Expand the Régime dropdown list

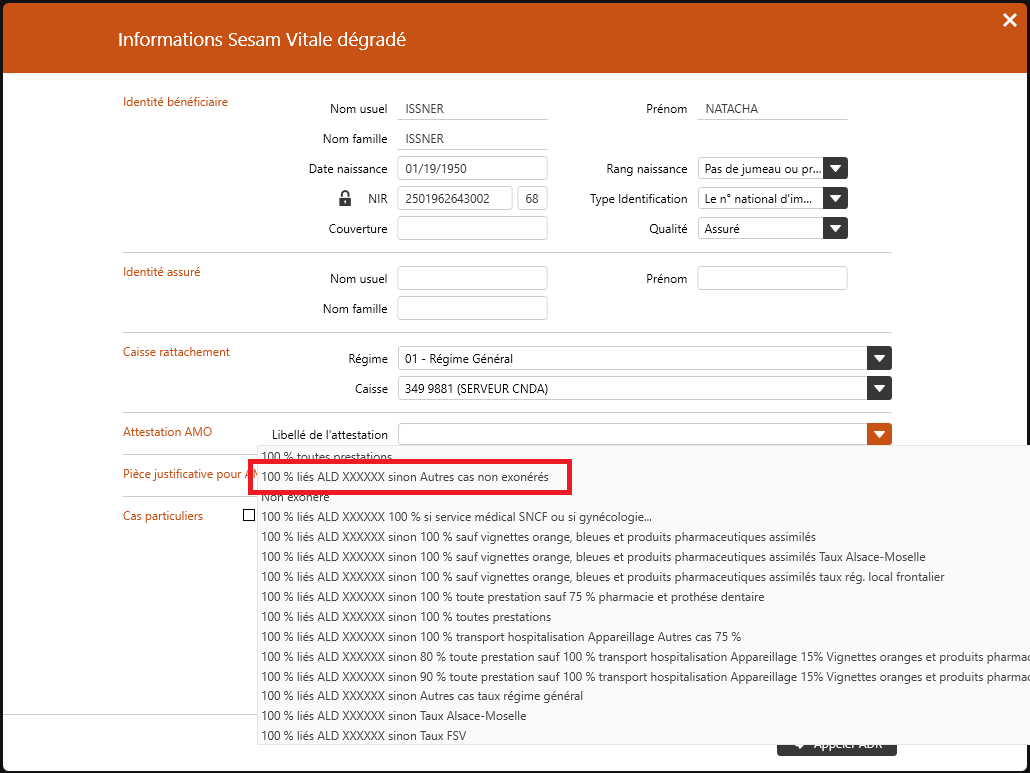coord(879,359)
